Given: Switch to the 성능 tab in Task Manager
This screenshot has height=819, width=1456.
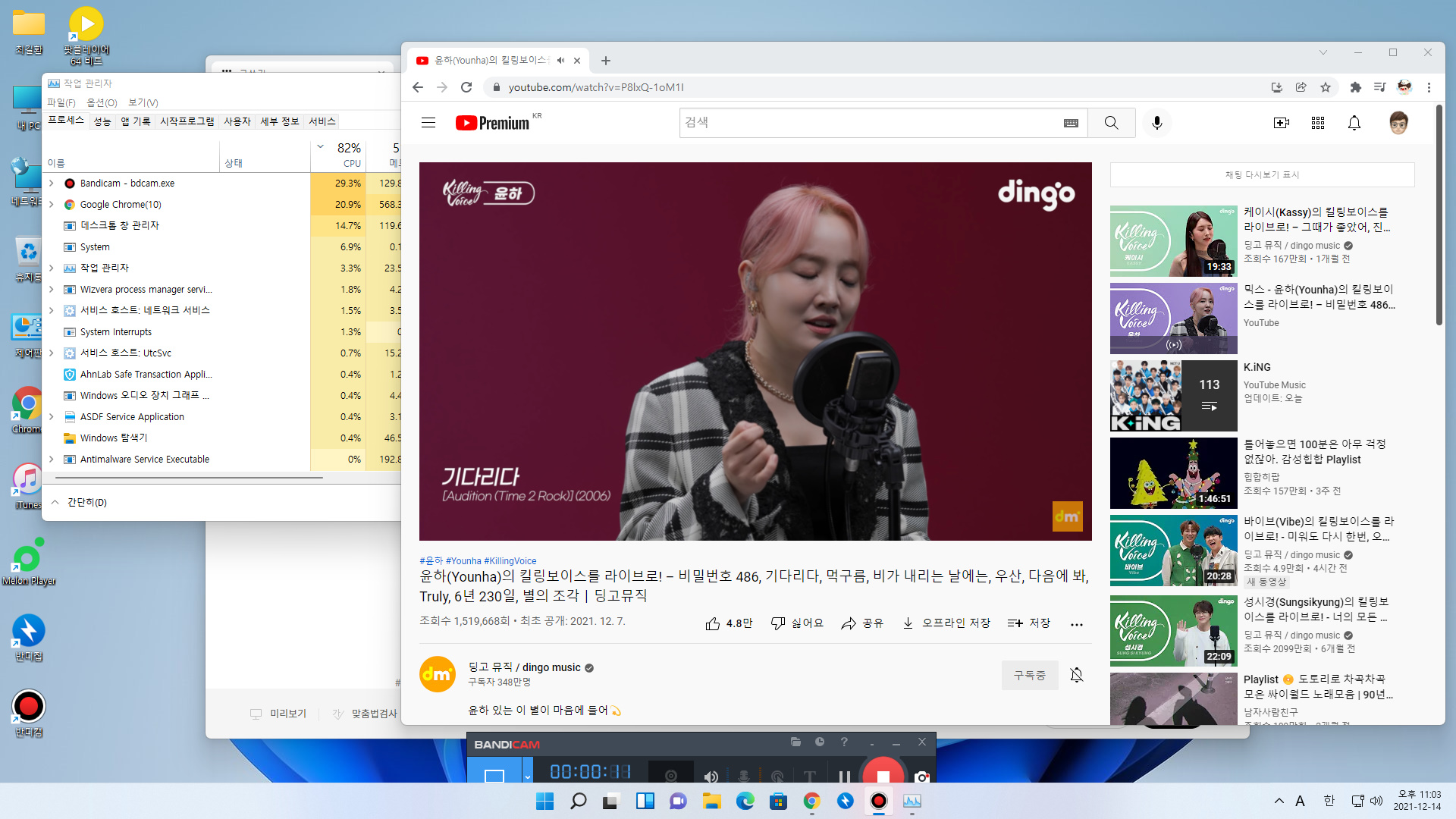Looking at the screenshot, I should click(102, 121).
